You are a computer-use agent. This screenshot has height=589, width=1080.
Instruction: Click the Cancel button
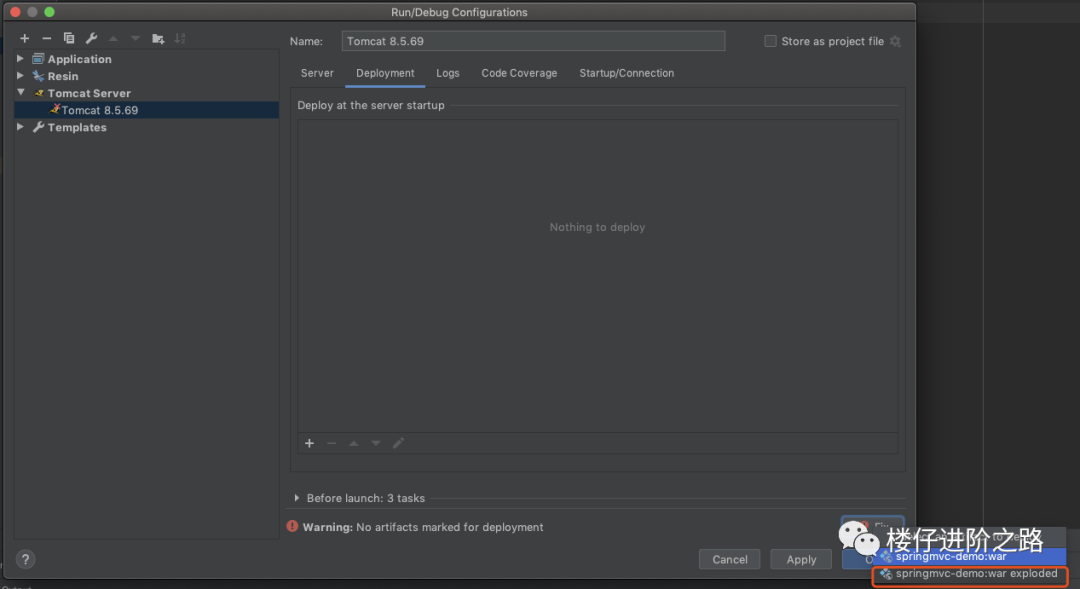(x=729, y=559)
